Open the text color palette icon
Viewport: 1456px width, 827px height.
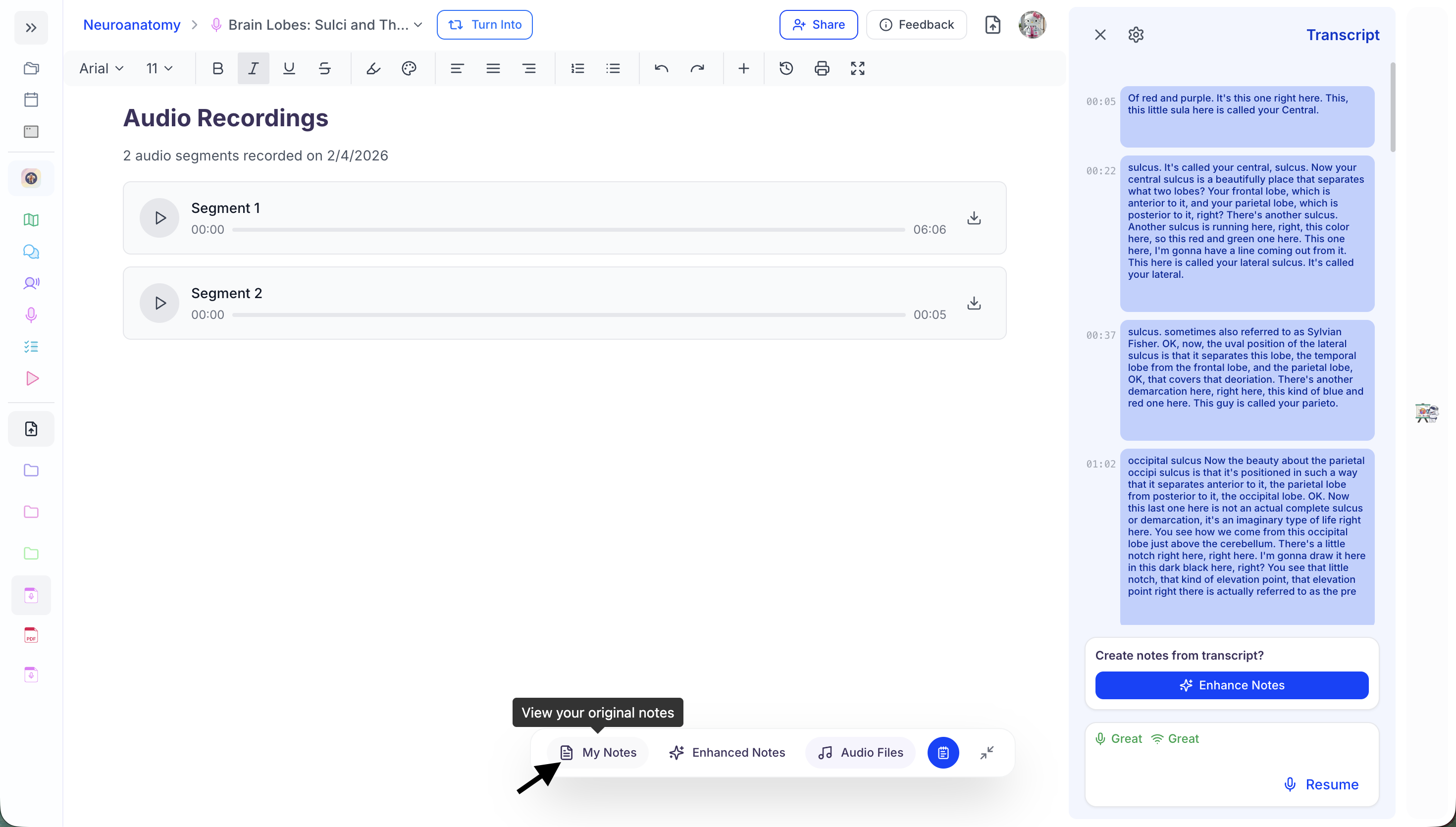pos(409,69)
